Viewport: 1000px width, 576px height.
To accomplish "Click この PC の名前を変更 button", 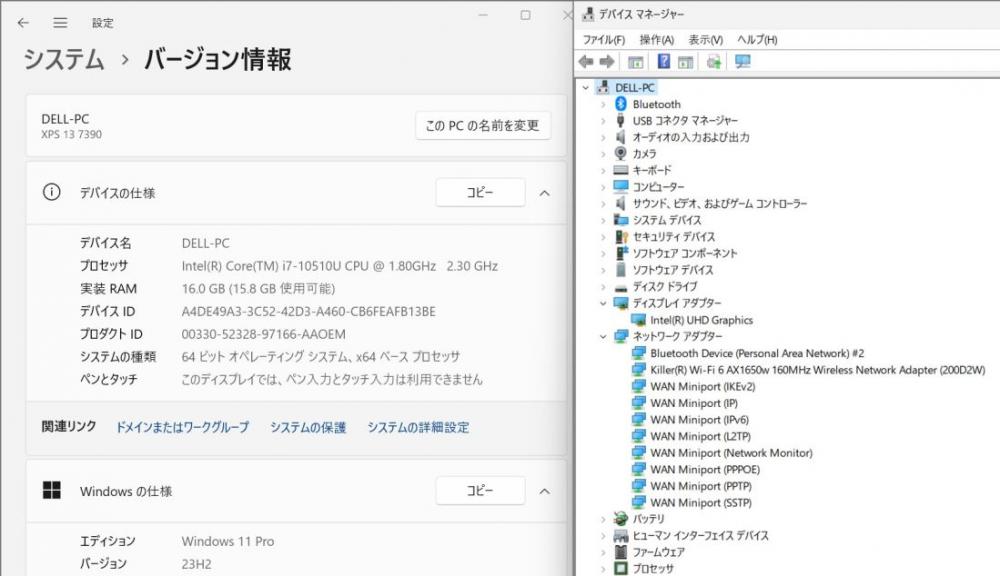I will click(x=483, y=126).
